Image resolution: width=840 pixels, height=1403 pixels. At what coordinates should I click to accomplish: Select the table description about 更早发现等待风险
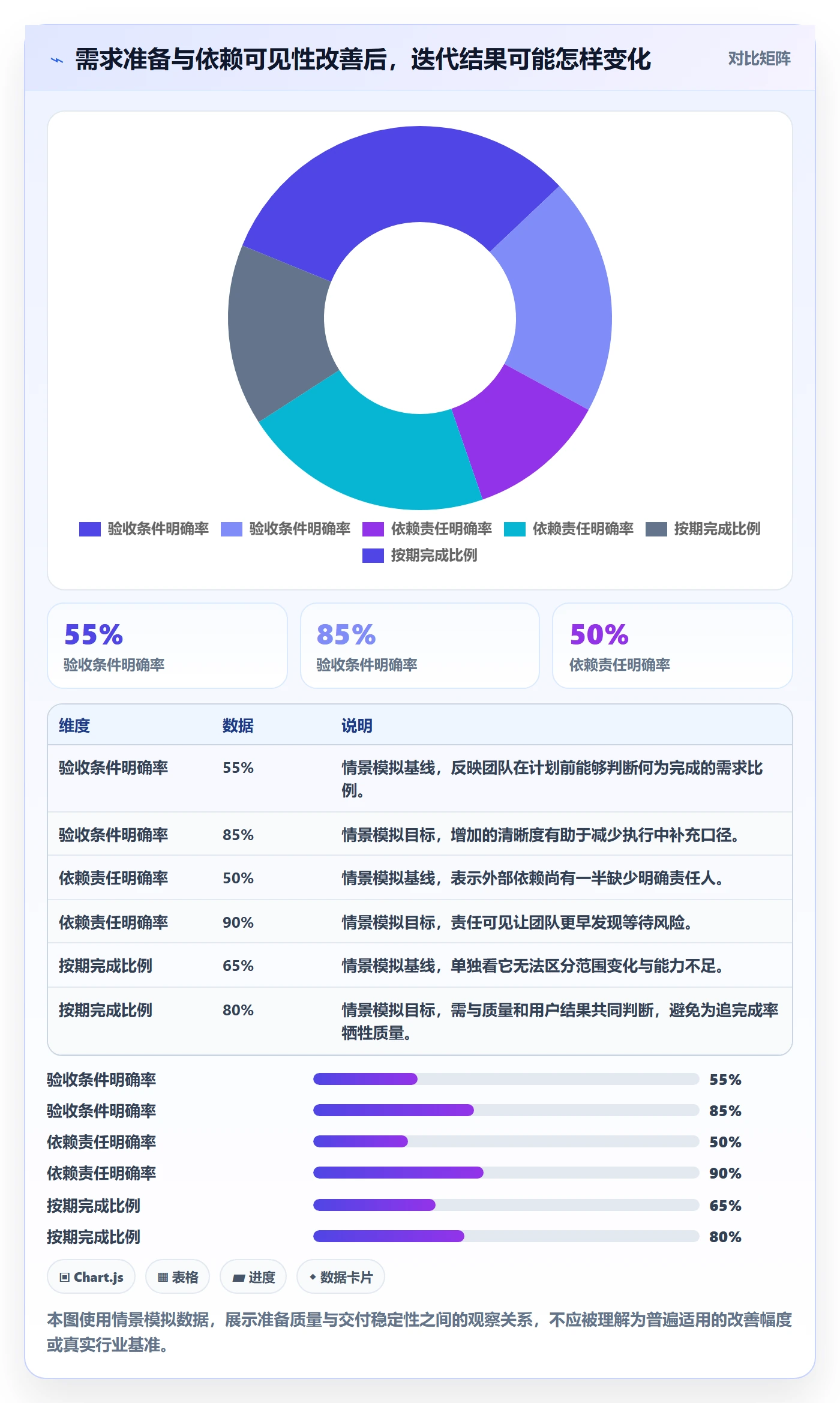click(517, 922)
